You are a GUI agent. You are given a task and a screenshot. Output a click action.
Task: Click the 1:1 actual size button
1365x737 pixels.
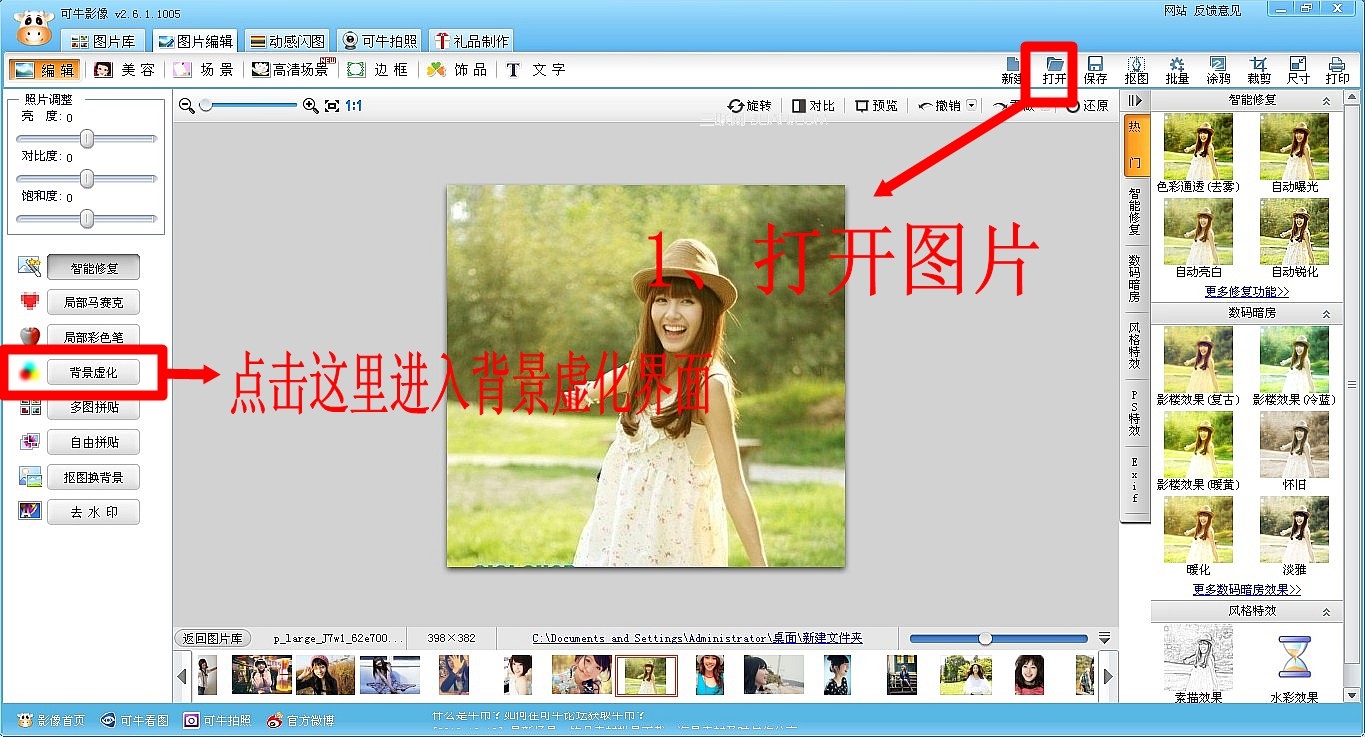click(x=354, y=105)
